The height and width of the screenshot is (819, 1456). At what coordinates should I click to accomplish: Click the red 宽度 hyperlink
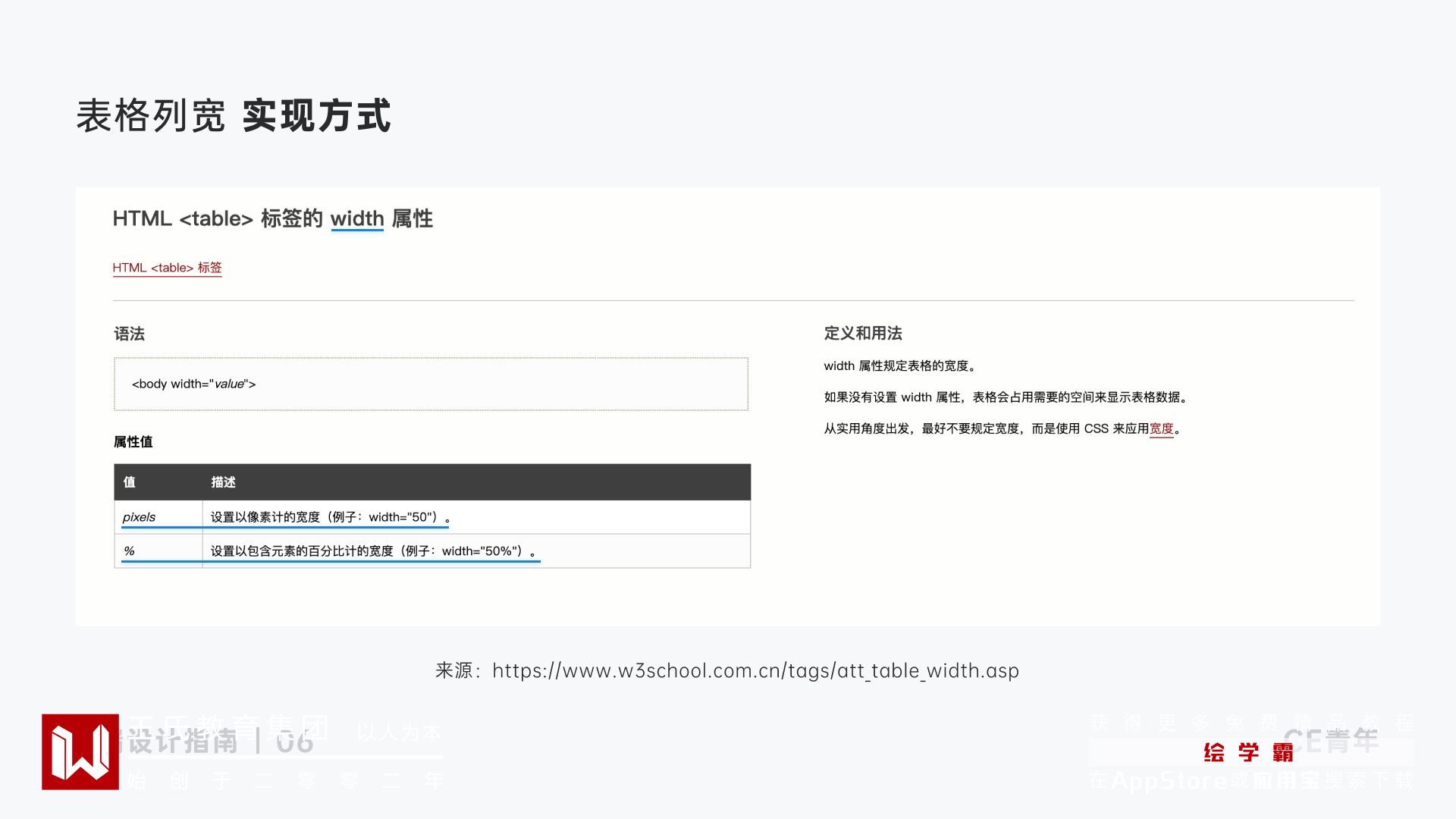tap(1161, 428)
